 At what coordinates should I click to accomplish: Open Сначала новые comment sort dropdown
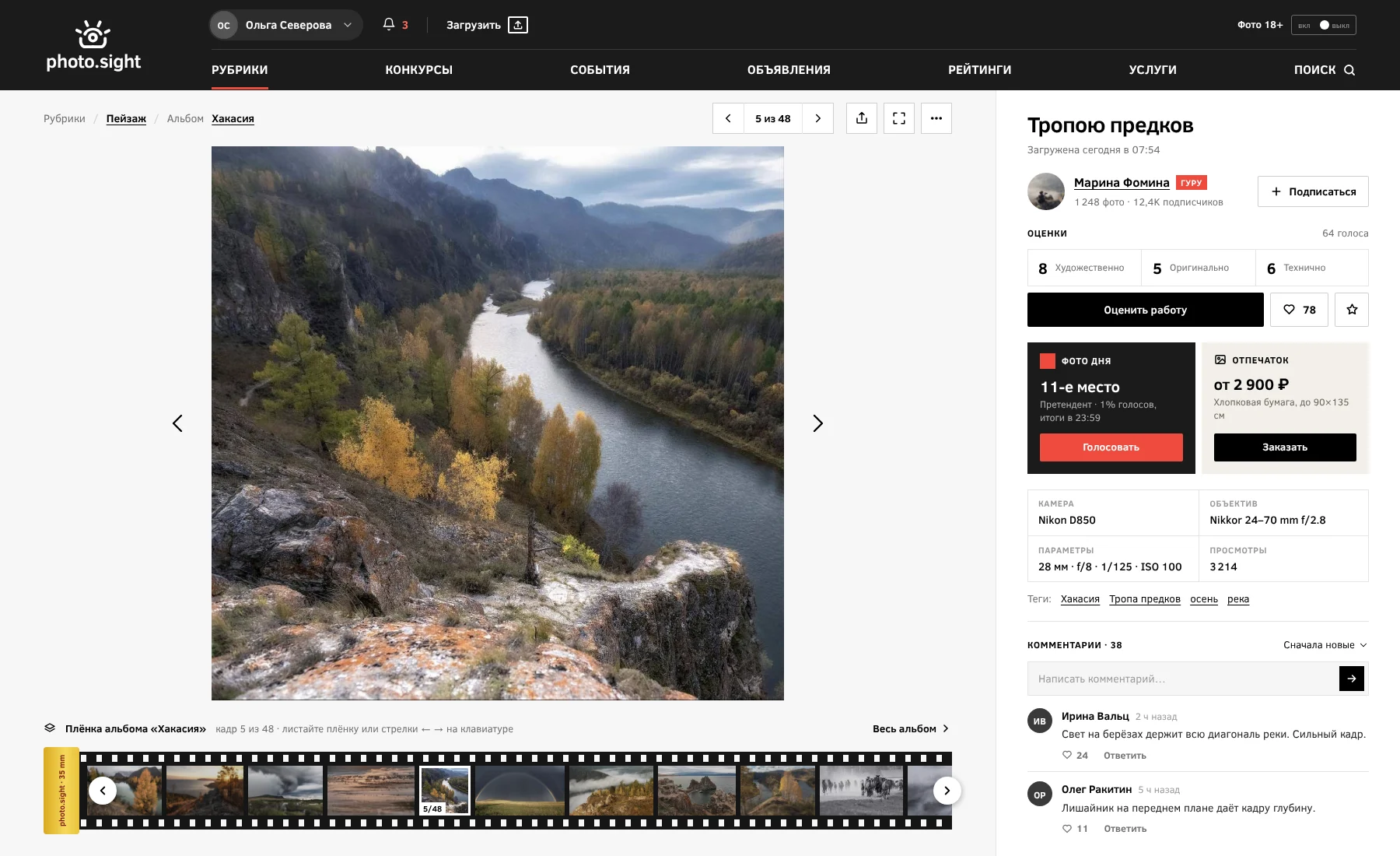[1325, 645]
